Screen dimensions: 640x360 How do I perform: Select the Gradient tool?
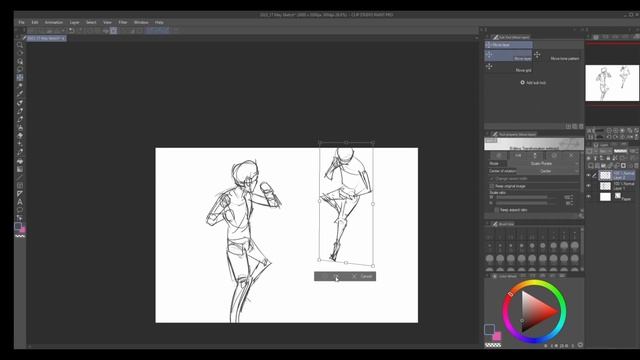click(x=20, y=169)
